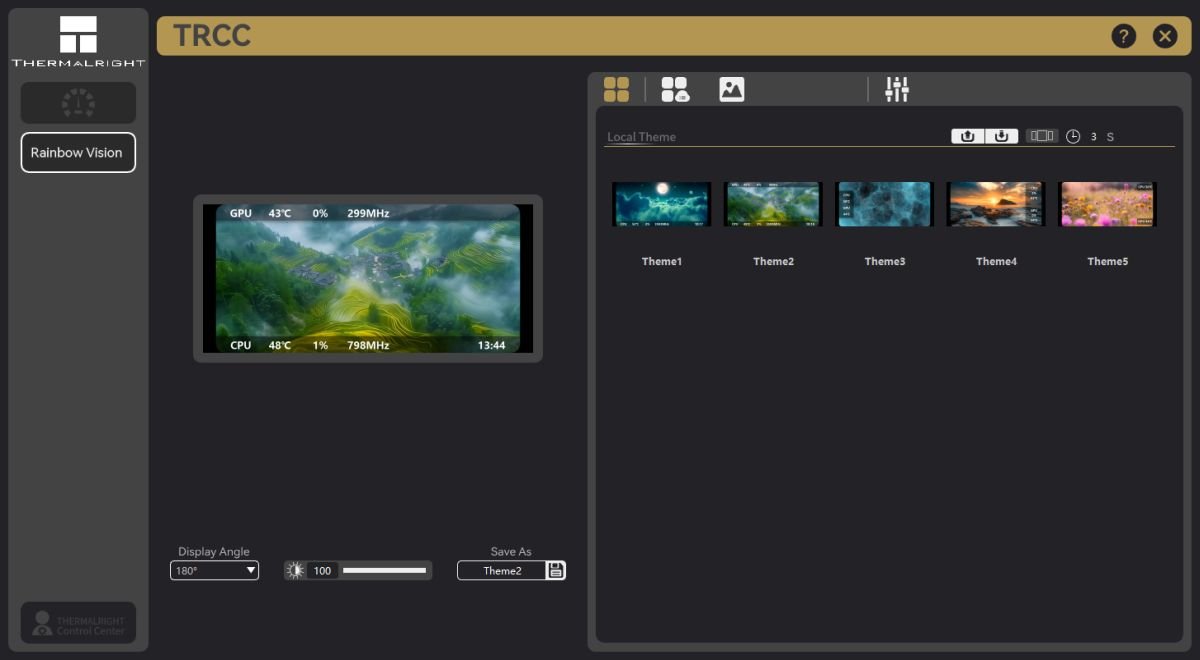This screenshot has width=1200, height=660.
Task: Click the sensor gauge sidebar button
Action: pos(78,103)
